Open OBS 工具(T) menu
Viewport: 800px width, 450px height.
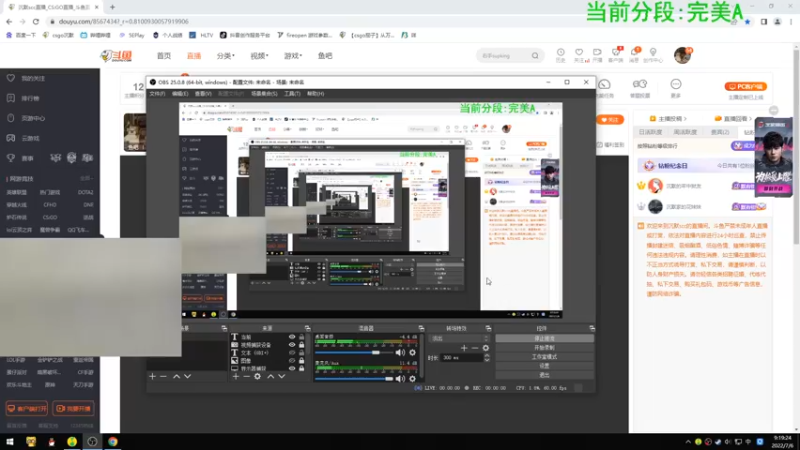[292, 94]
